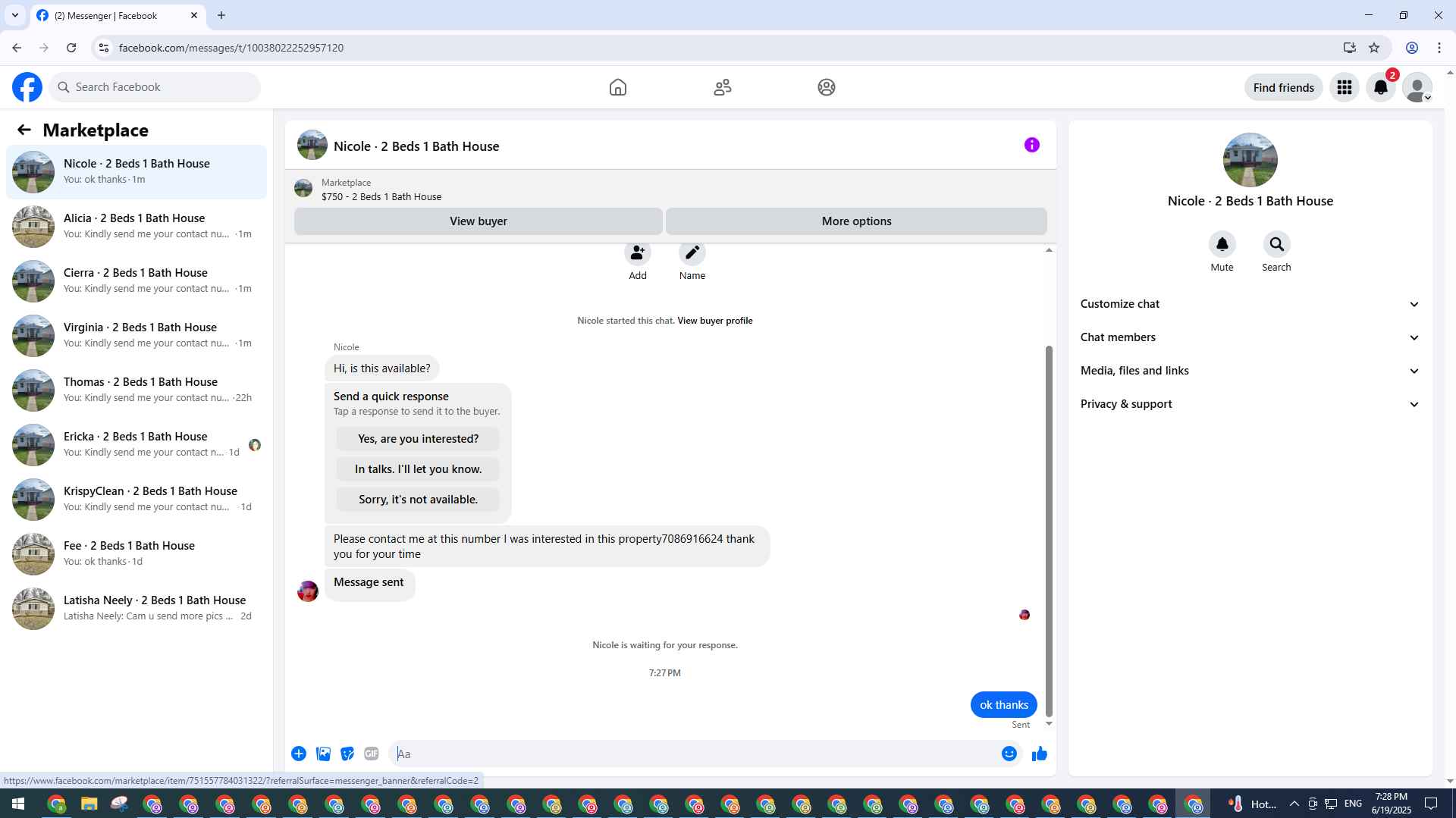Open the large listing photo in right panel
The width and height of the screenshot is (1456, 818).
point(1250,160)
